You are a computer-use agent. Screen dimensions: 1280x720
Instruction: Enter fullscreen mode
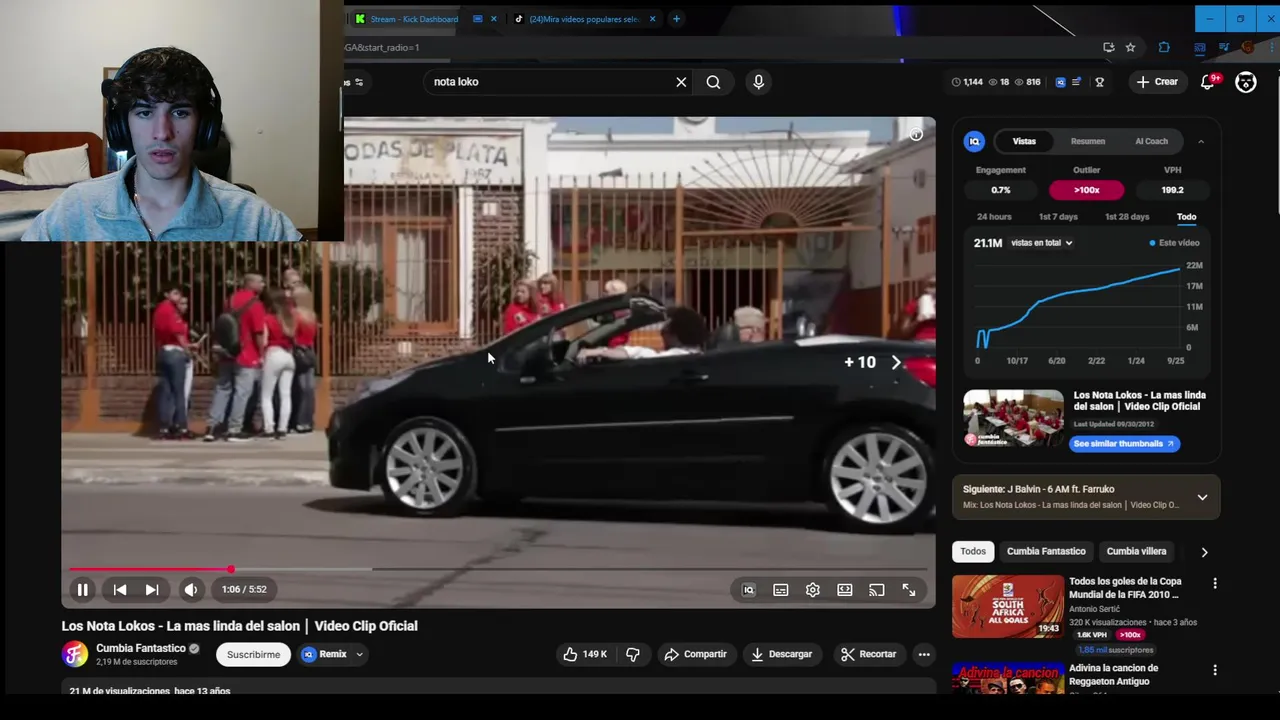point(909,590)
